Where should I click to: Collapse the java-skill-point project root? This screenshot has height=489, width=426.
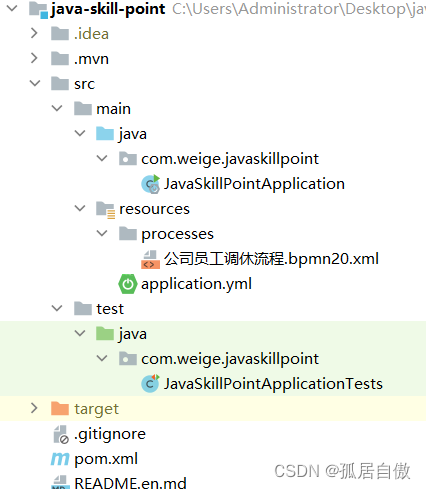[x=12, y=8]
